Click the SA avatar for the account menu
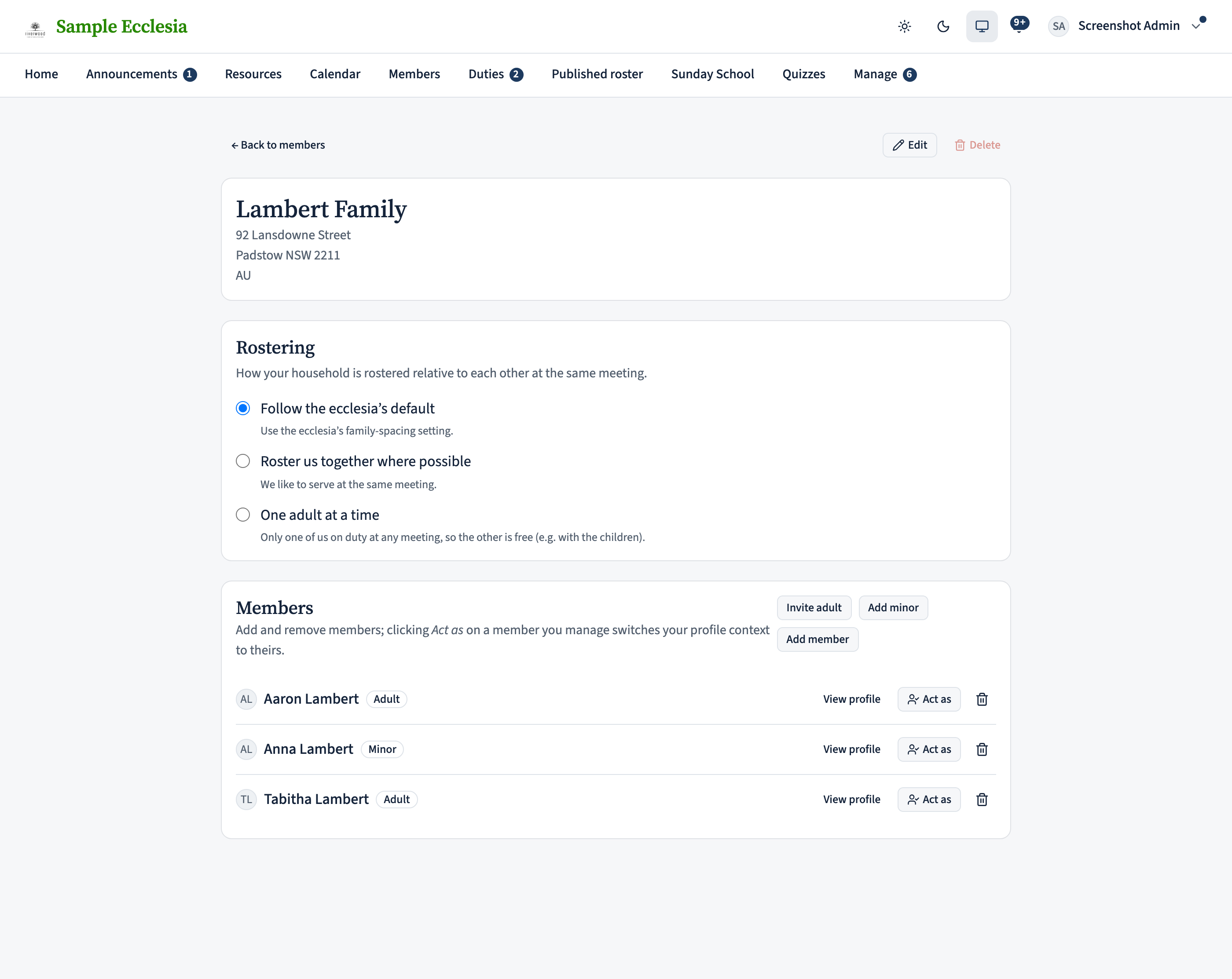The width and height of the screenshot is (1232, 979). pos(1058,26)
